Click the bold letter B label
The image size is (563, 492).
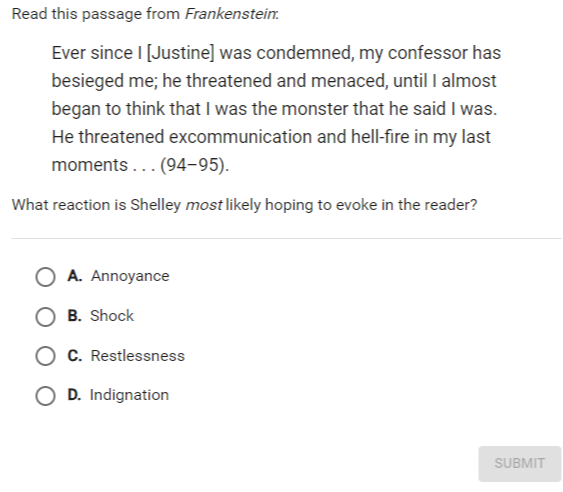[74, 316]
